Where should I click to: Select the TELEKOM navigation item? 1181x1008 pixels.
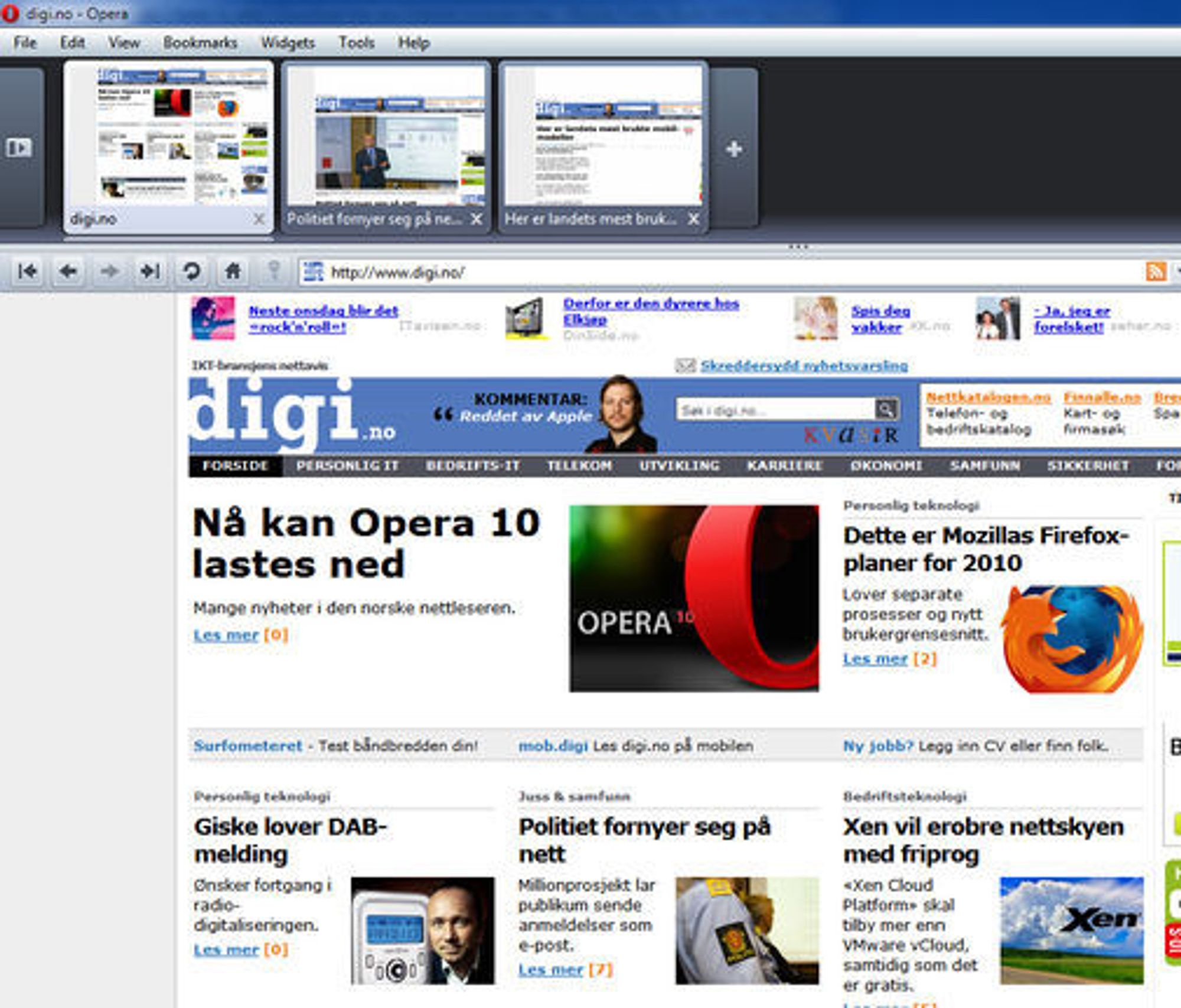579,465
